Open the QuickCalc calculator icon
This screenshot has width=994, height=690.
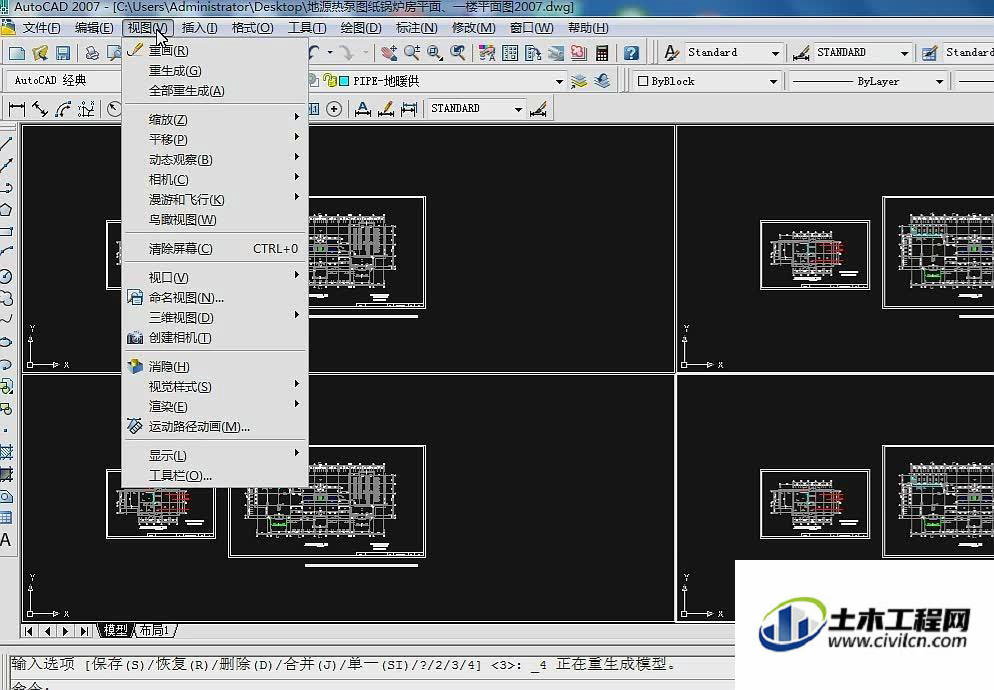click(602, 53)
